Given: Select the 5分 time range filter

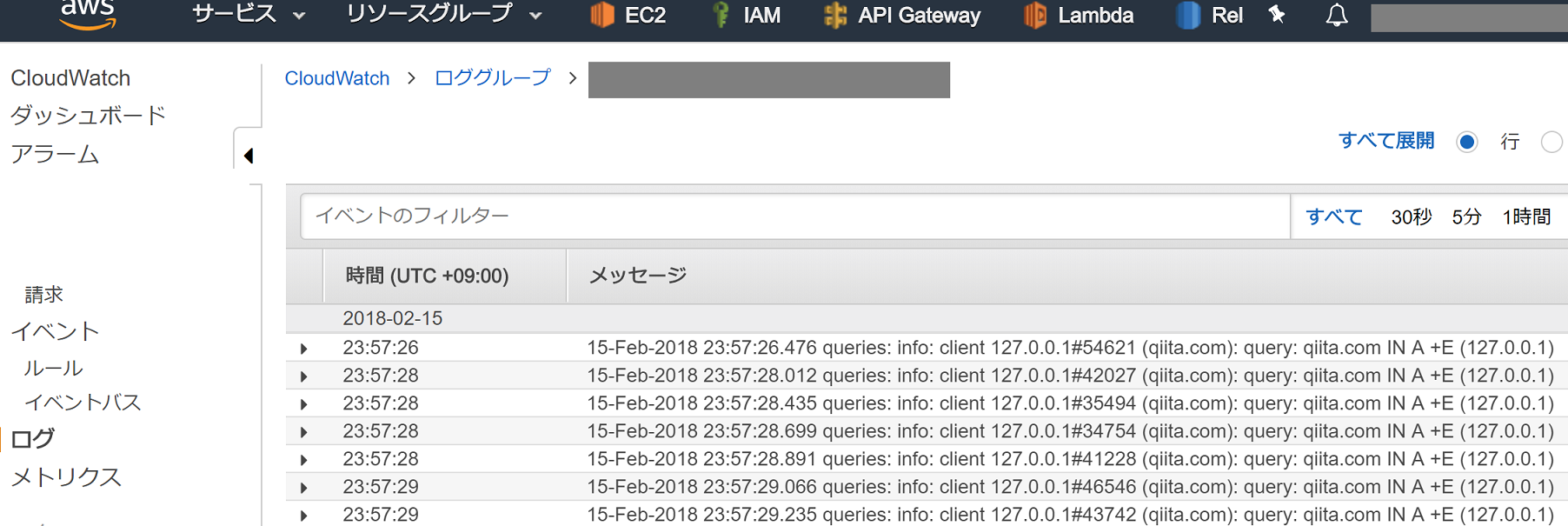Looking at the screenshot, I should [1466, 216].
